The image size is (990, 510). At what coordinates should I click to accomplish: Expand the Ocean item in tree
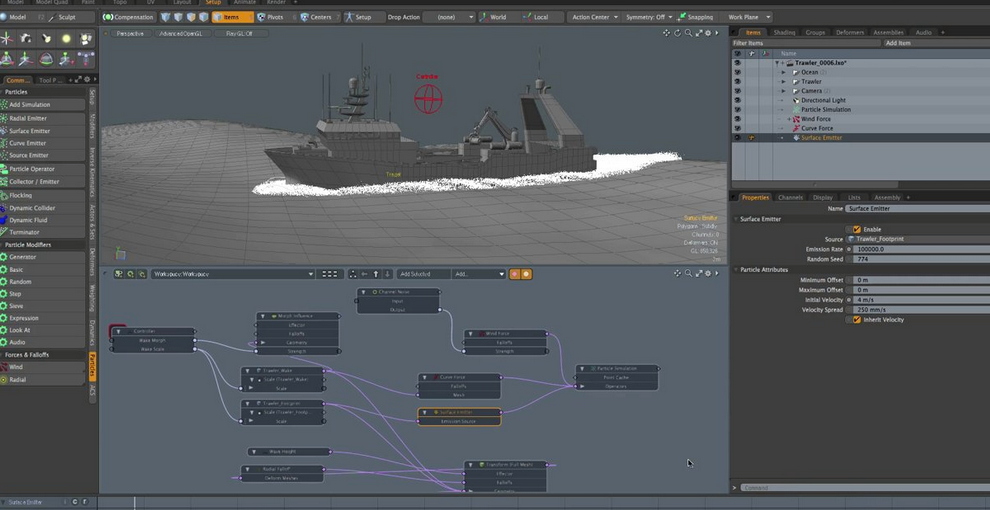784,72
